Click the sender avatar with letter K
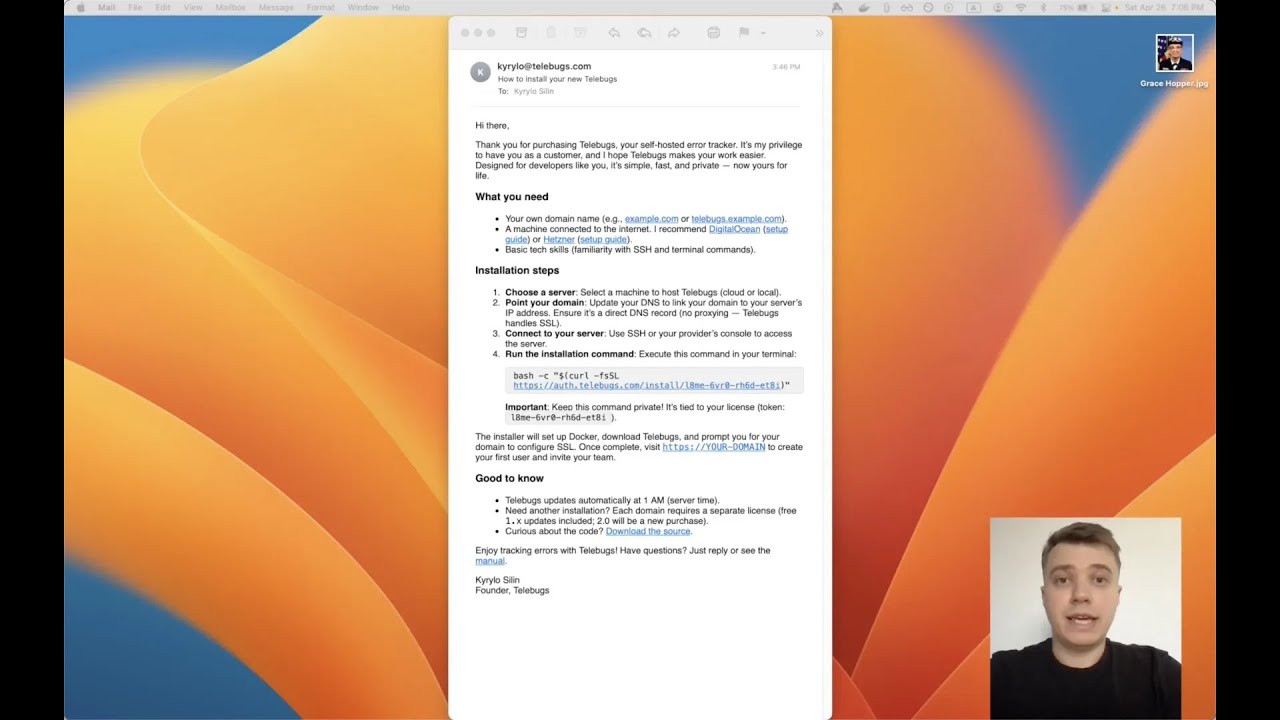1280x720 pixels. (481, 72)
